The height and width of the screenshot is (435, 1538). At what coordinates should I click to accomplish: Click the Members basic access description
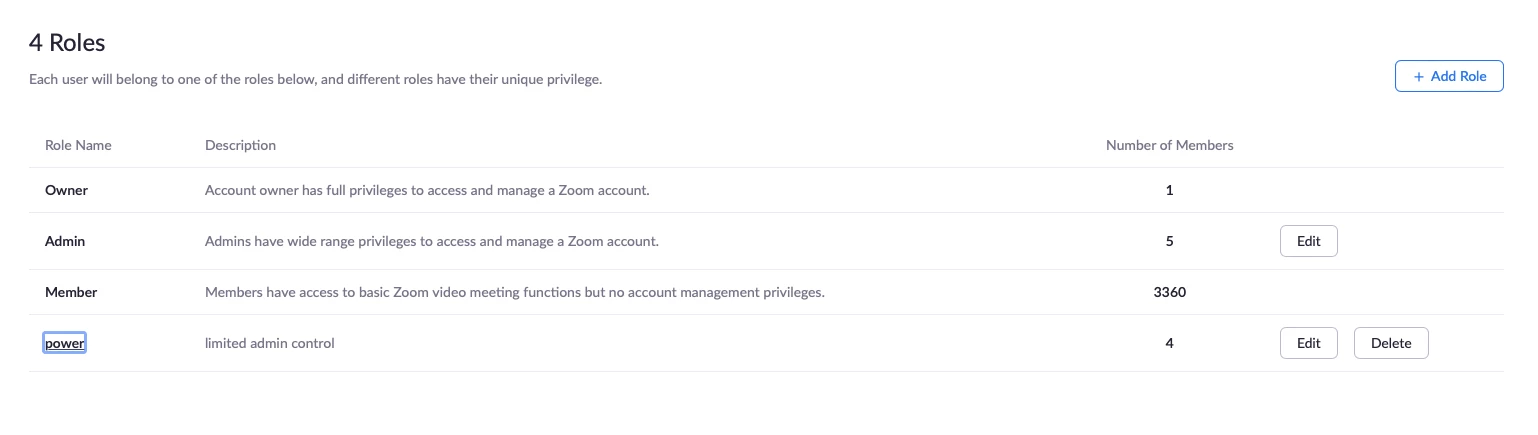(514, 293)
